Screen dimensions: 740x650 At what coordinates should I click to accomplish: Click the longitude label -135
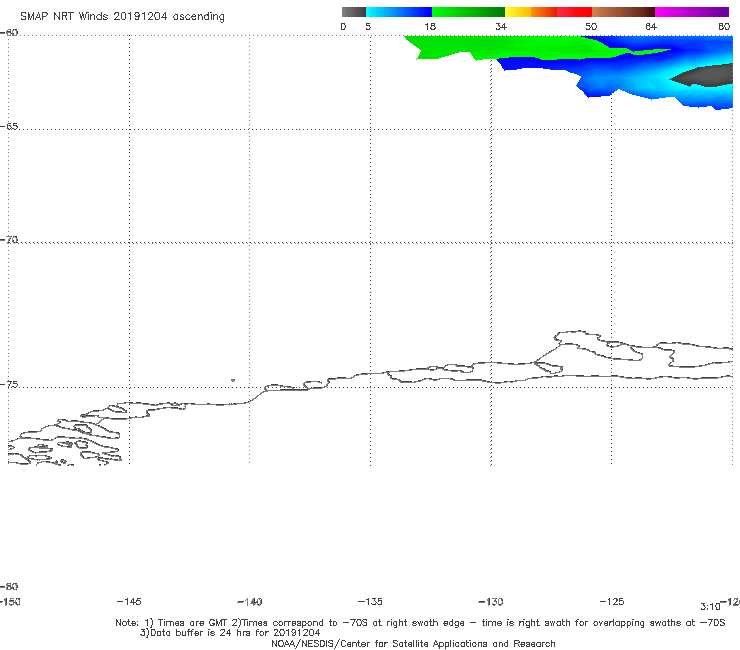point(370,602)
